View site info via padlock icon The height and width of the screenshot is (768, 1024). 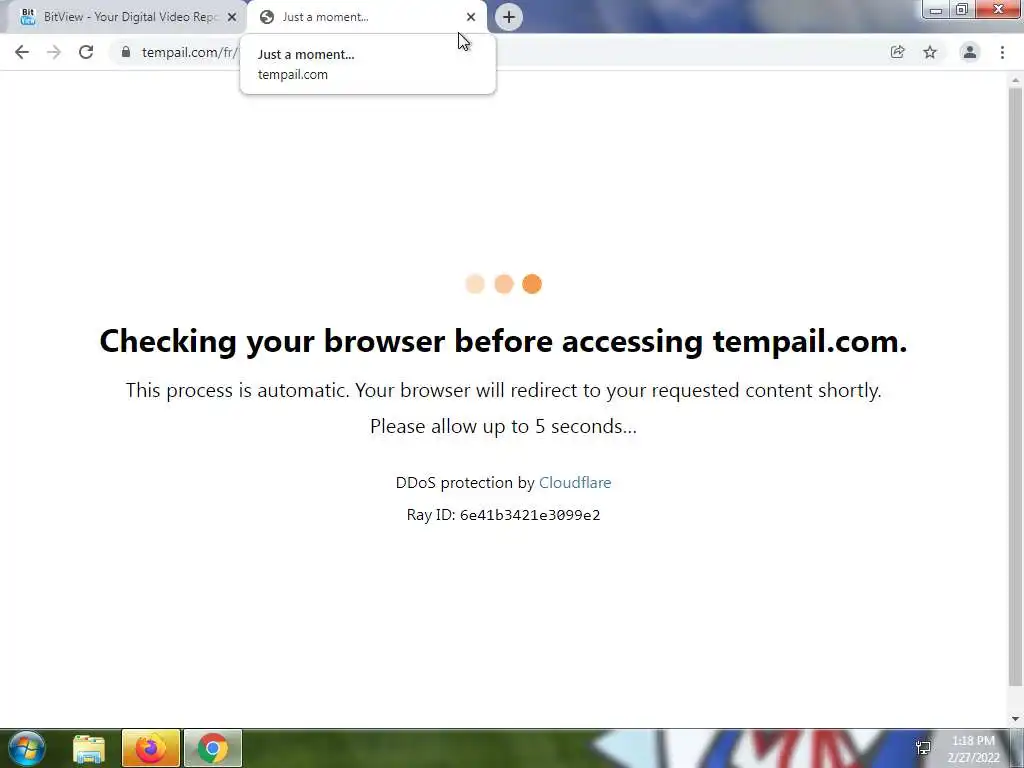[126, 52]
